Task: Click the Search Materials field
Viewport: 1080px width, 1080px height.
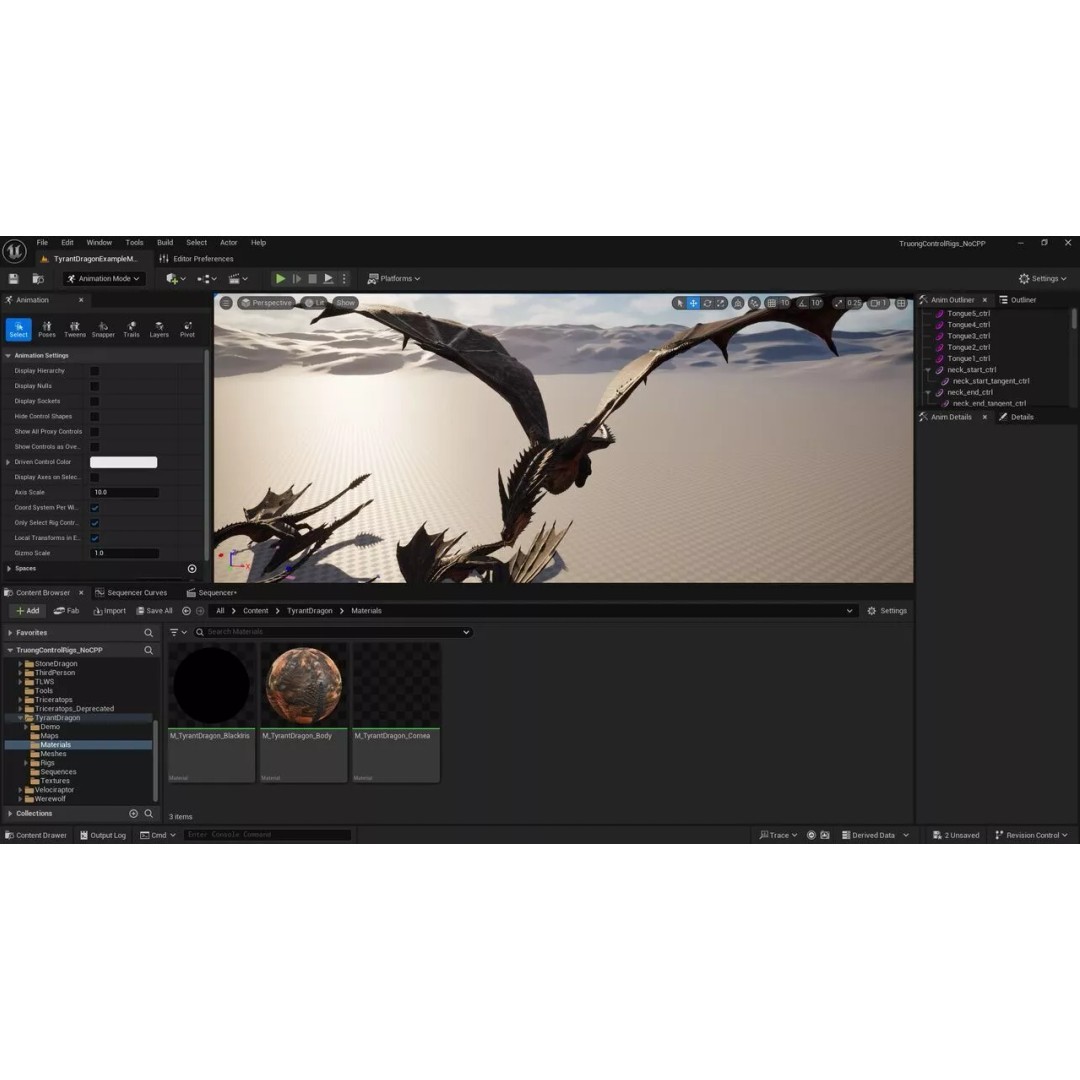Action: coord(333,633)
